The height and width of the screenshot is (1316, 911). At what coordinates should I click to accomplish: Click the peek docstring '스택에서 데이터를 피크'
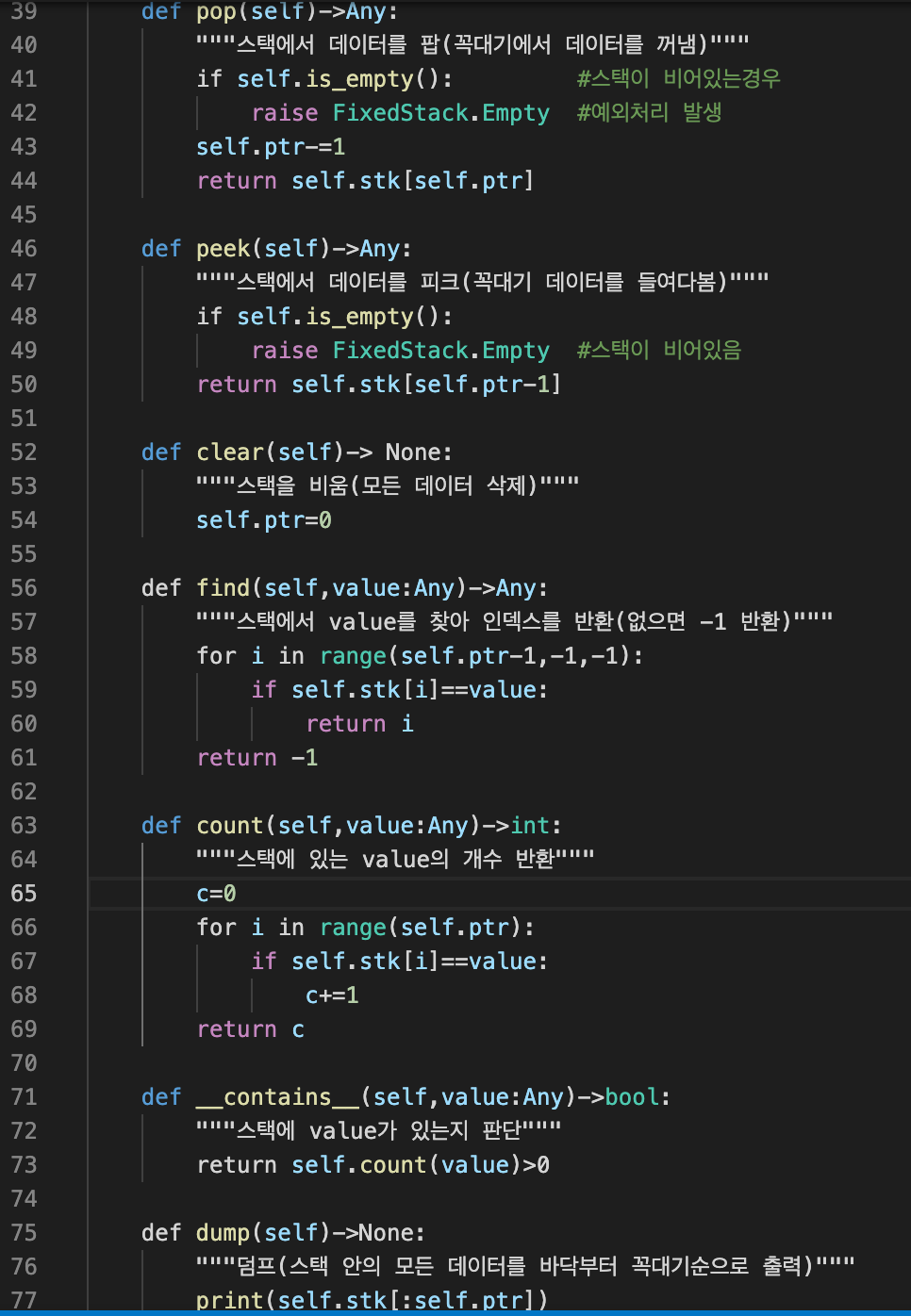482,283
